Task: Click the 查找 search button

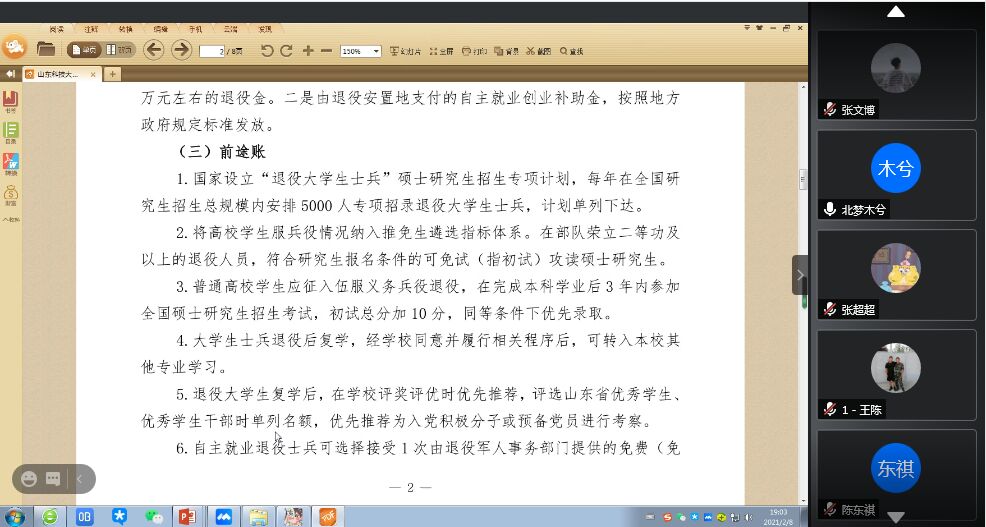Action: (571, 51)
